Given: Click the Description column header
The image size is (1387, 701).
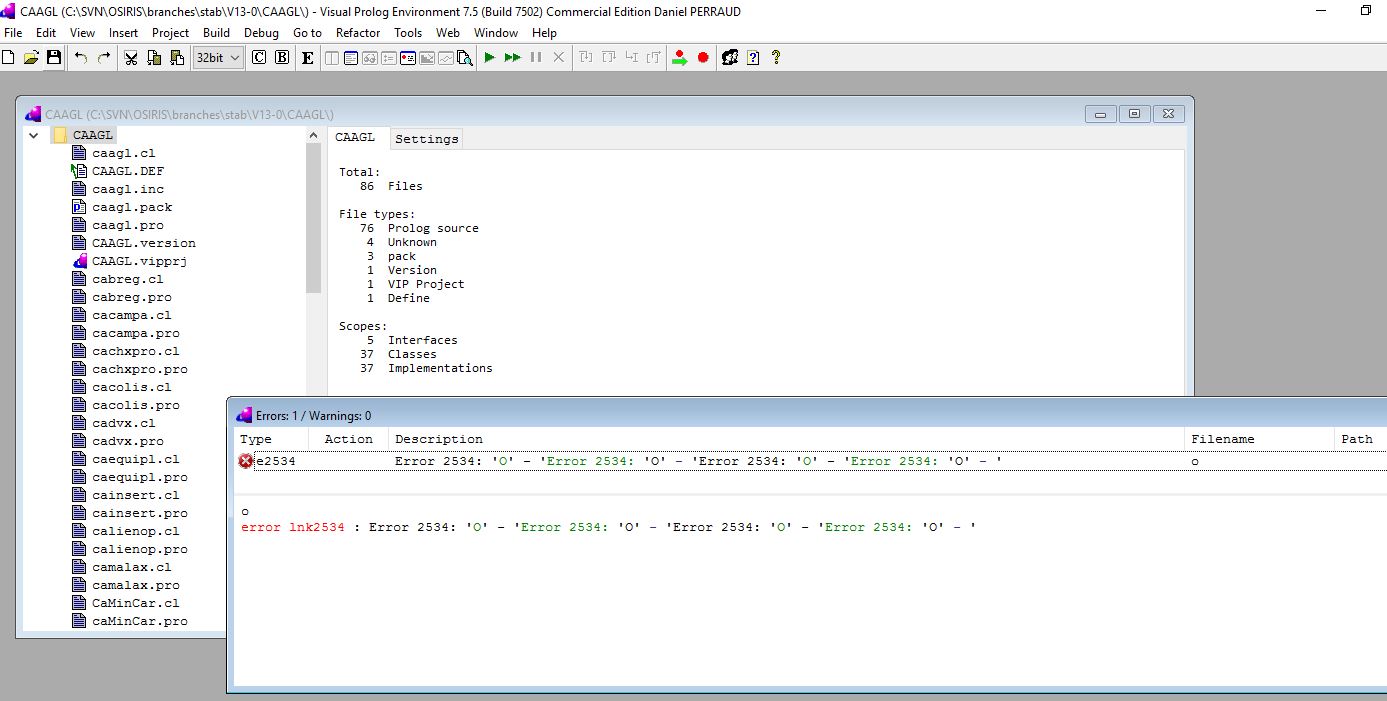Looking at the screenshot, I should (785, 439).
